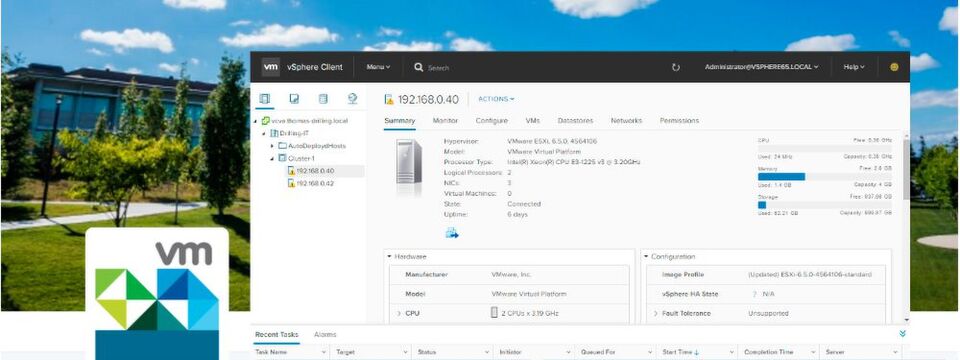Collapse the Configuration panel

coord(646,257)
